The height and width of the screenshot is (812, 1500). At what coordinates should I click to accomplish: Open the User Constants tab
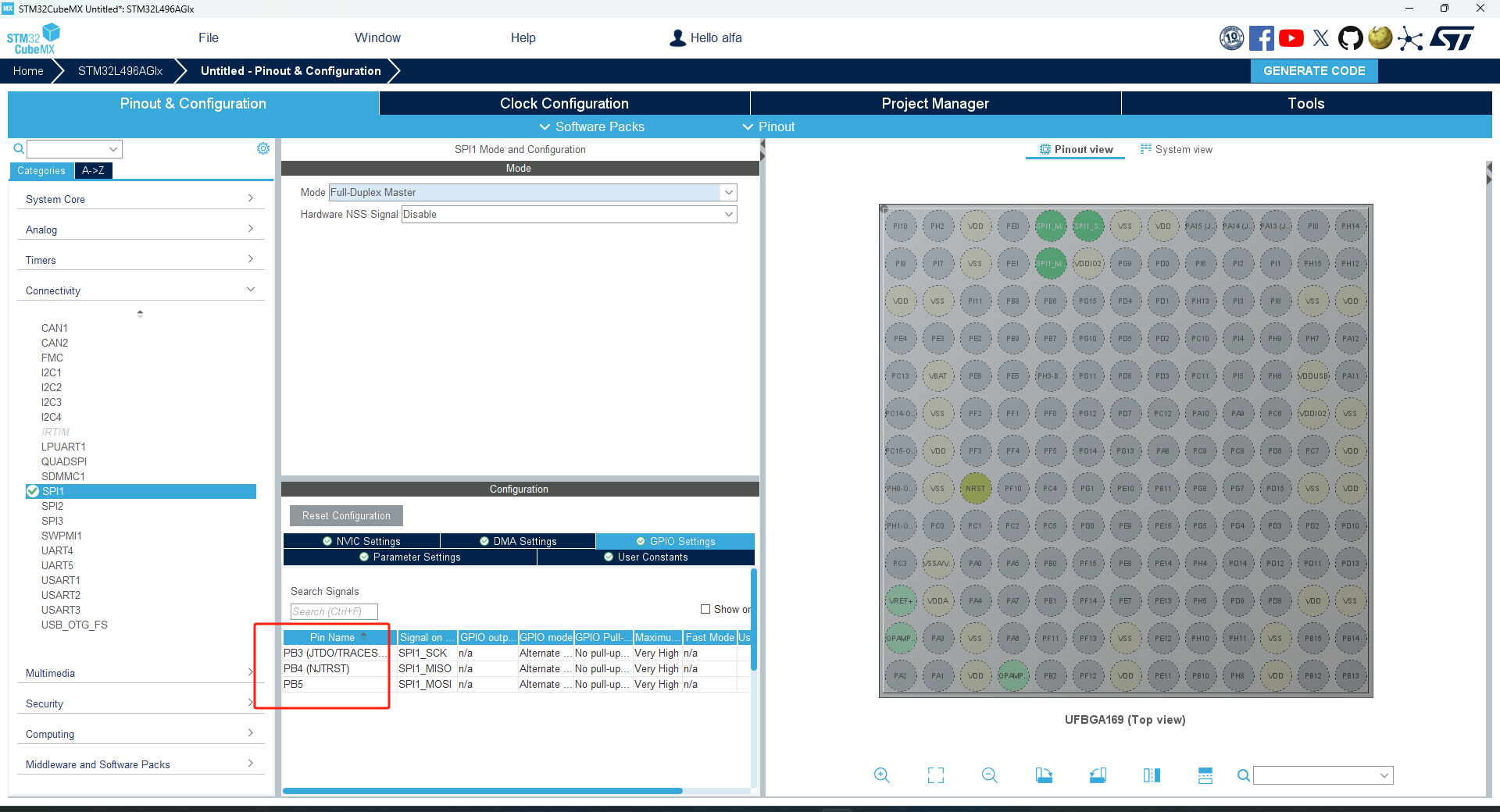[646, 557]
